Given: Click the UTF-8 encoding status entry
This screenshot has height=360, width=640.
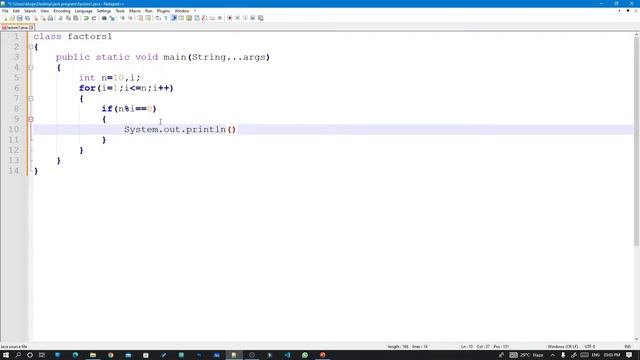Looking at the screenshot, I should coord(590,347).
